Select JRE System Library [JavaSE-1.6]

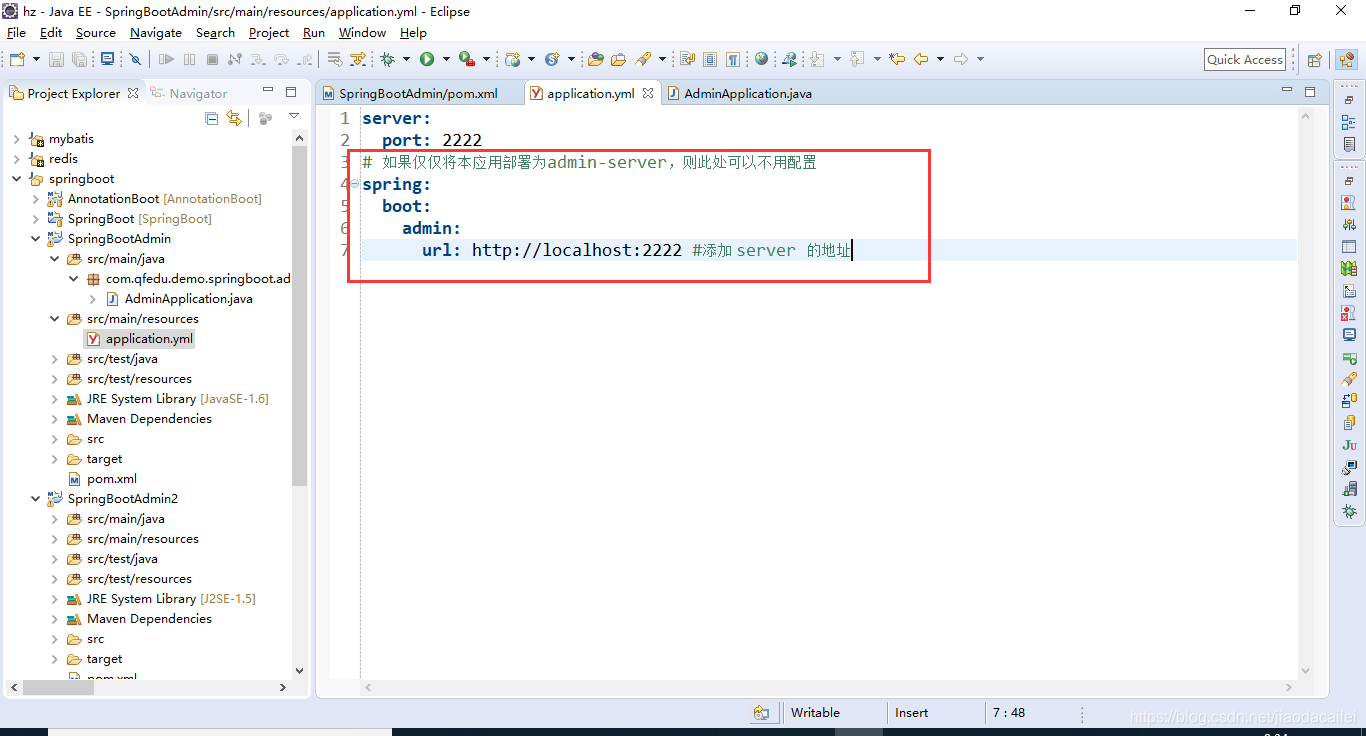[x=168, y=399]
